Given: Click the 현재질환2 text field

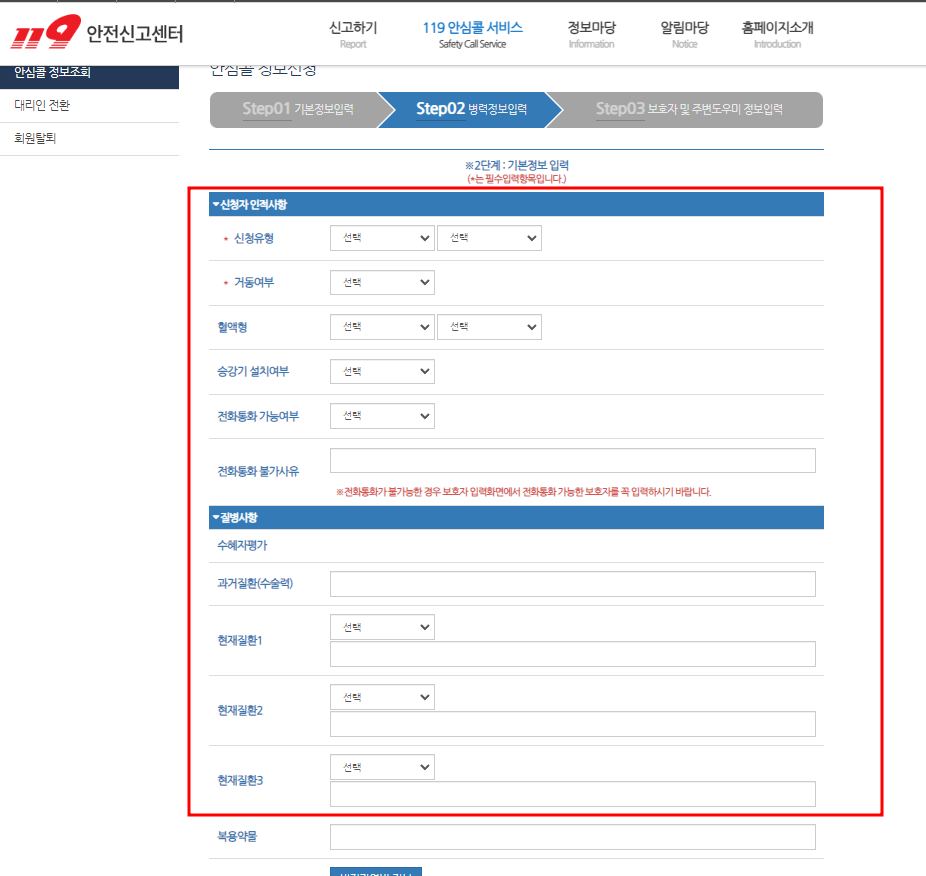Looking at the screenshot, I should click(x=573, y=724).
